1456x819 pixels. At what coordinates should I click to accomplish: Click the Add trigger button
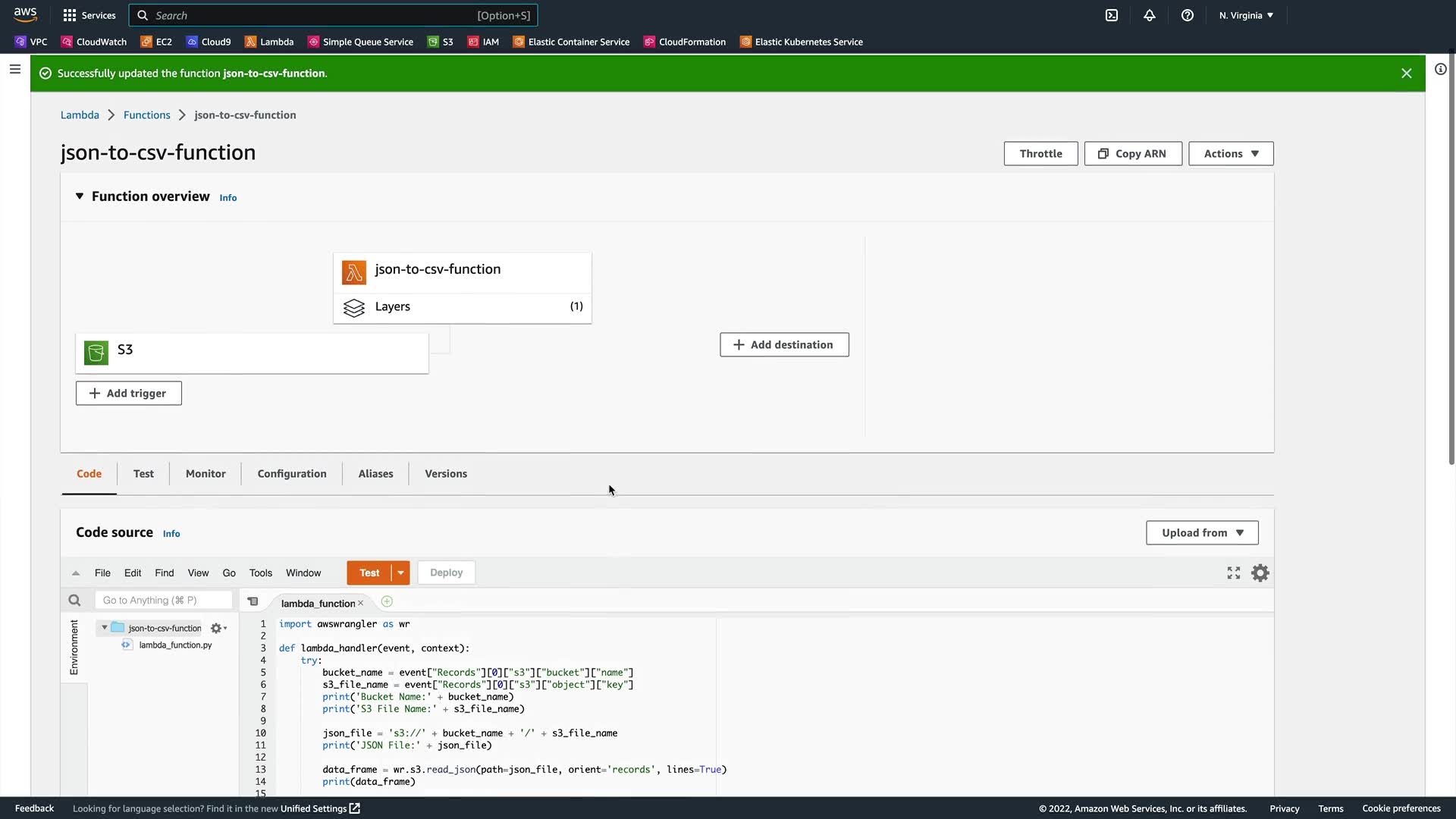click(x=128, y=393)
